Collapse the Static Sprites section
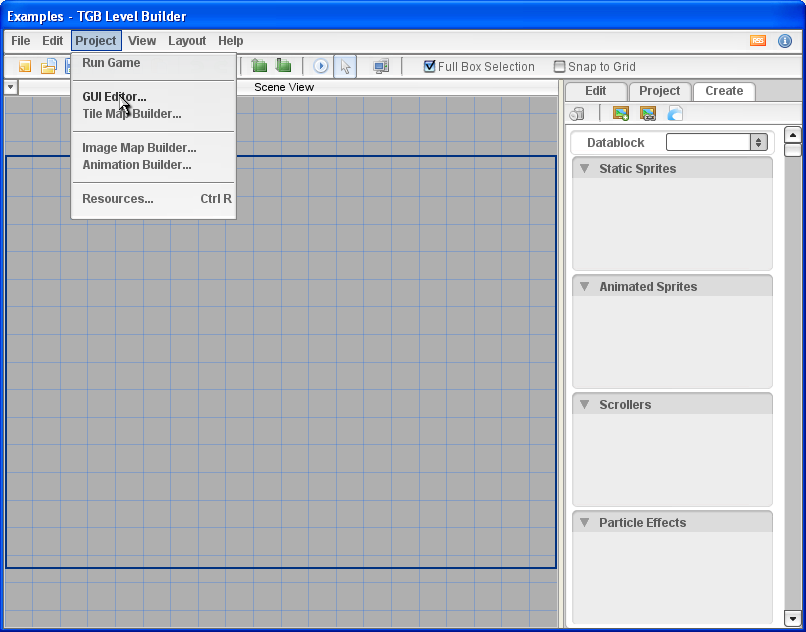Image resolution: width=806 pixels, height=632 pixels. (x=584, y=168)
